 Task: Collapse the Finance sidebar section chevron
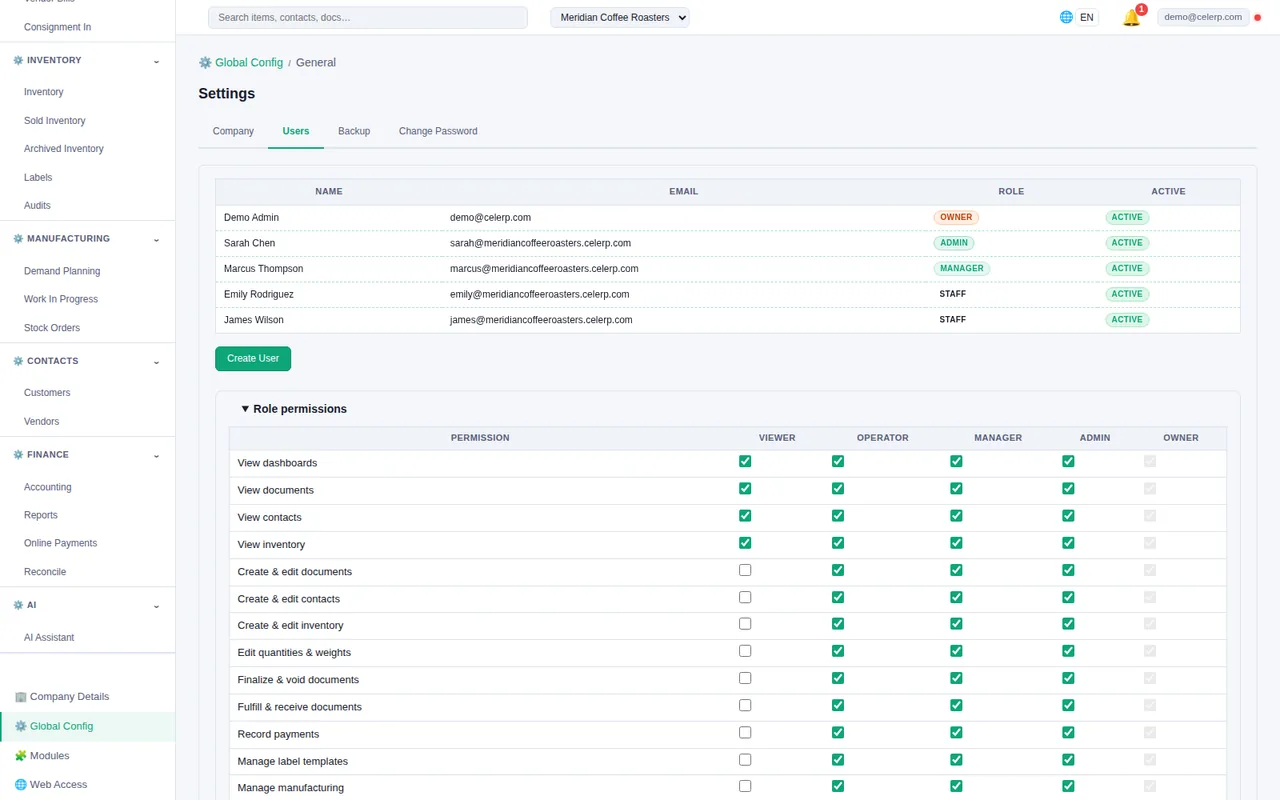click(156, 456)
